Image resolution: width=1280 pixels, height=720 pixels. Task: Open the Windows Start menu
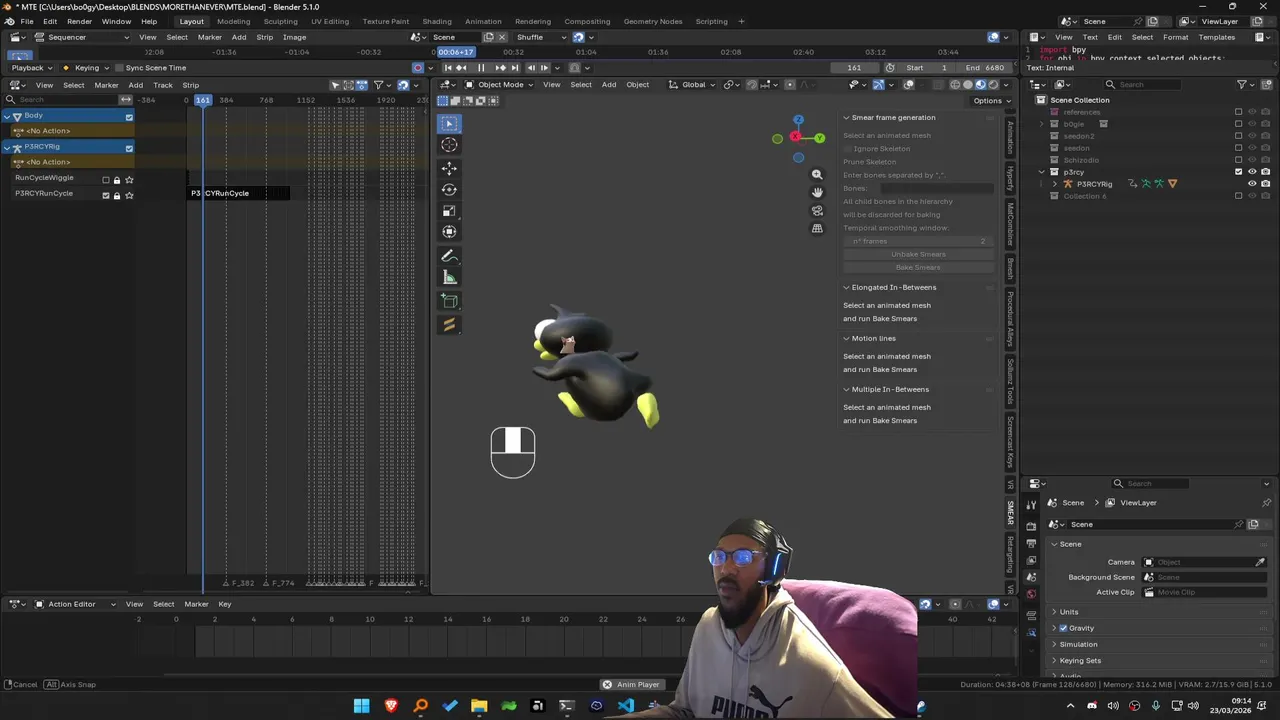coord(361,706)
